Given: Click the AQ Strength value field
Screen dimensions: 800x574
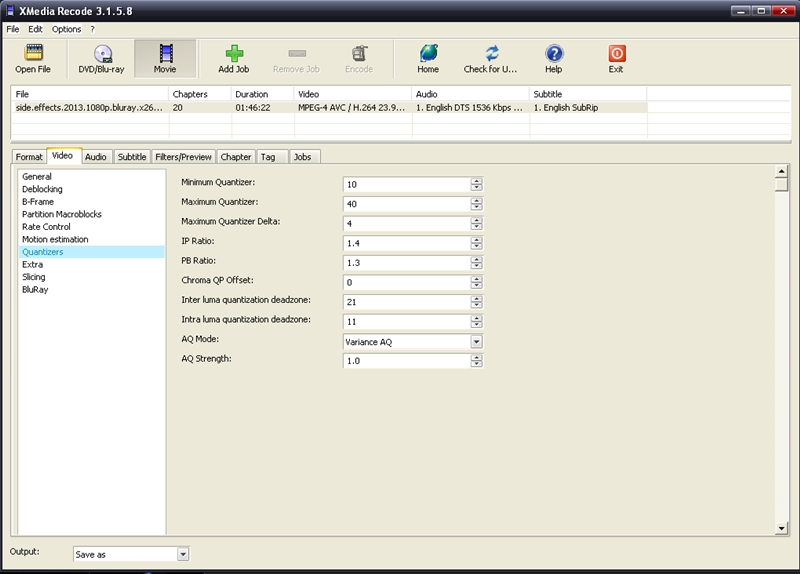Looking at the screenshot, I should click(407, 361).
